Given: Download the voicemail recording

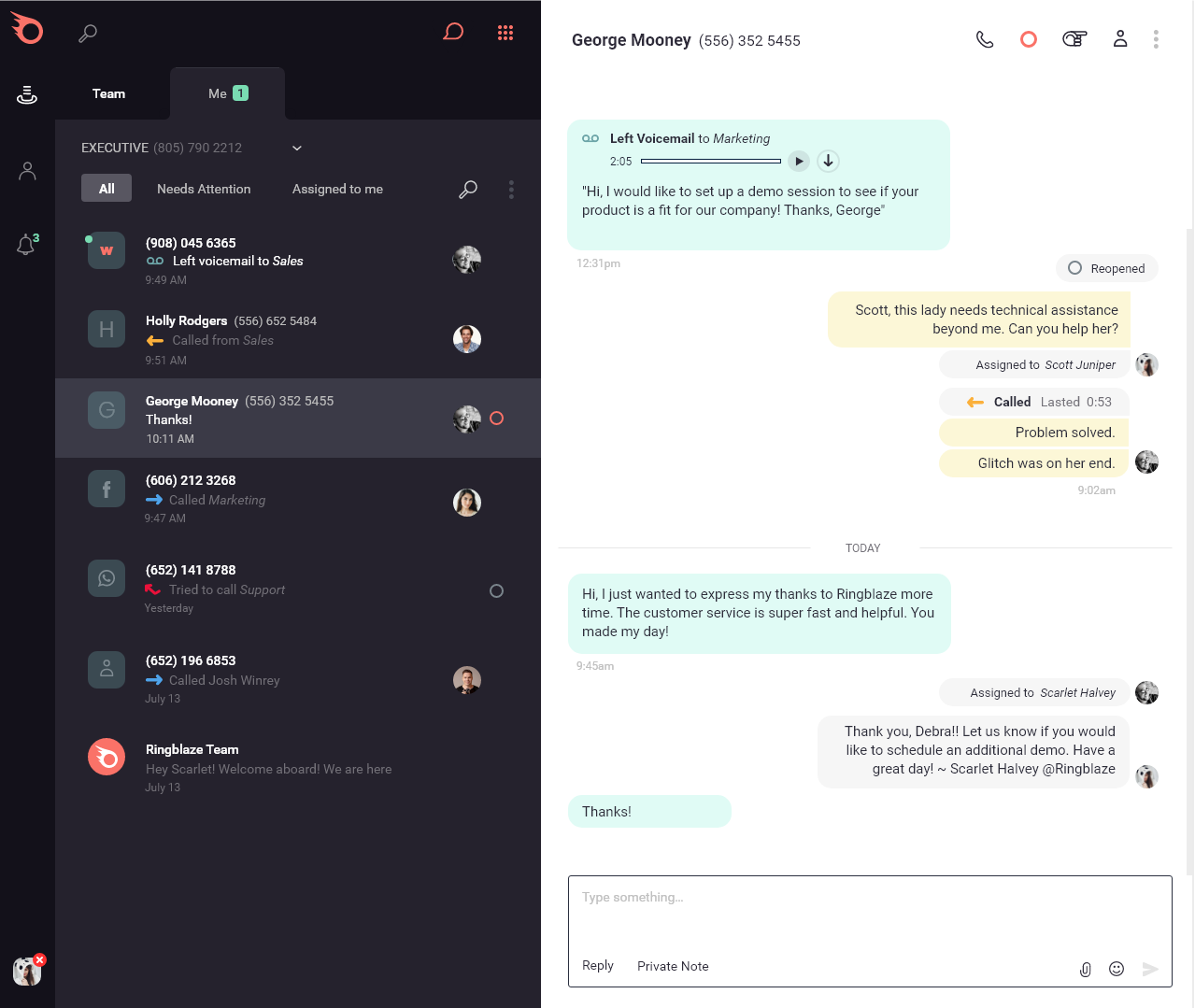Looking at the screenshot, I should (828, 161).
